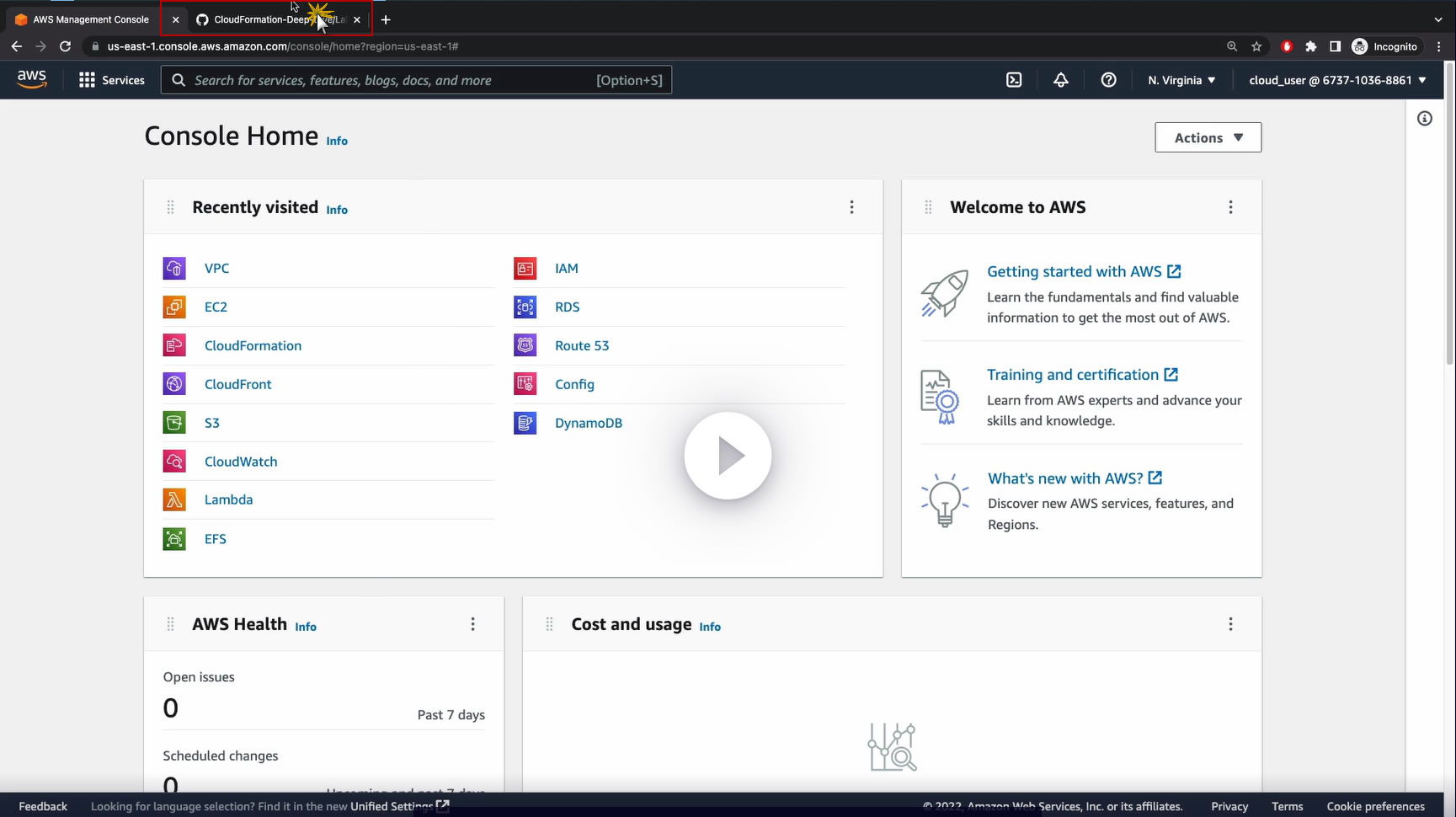Open the Actions dropdown

[1208, 137]
